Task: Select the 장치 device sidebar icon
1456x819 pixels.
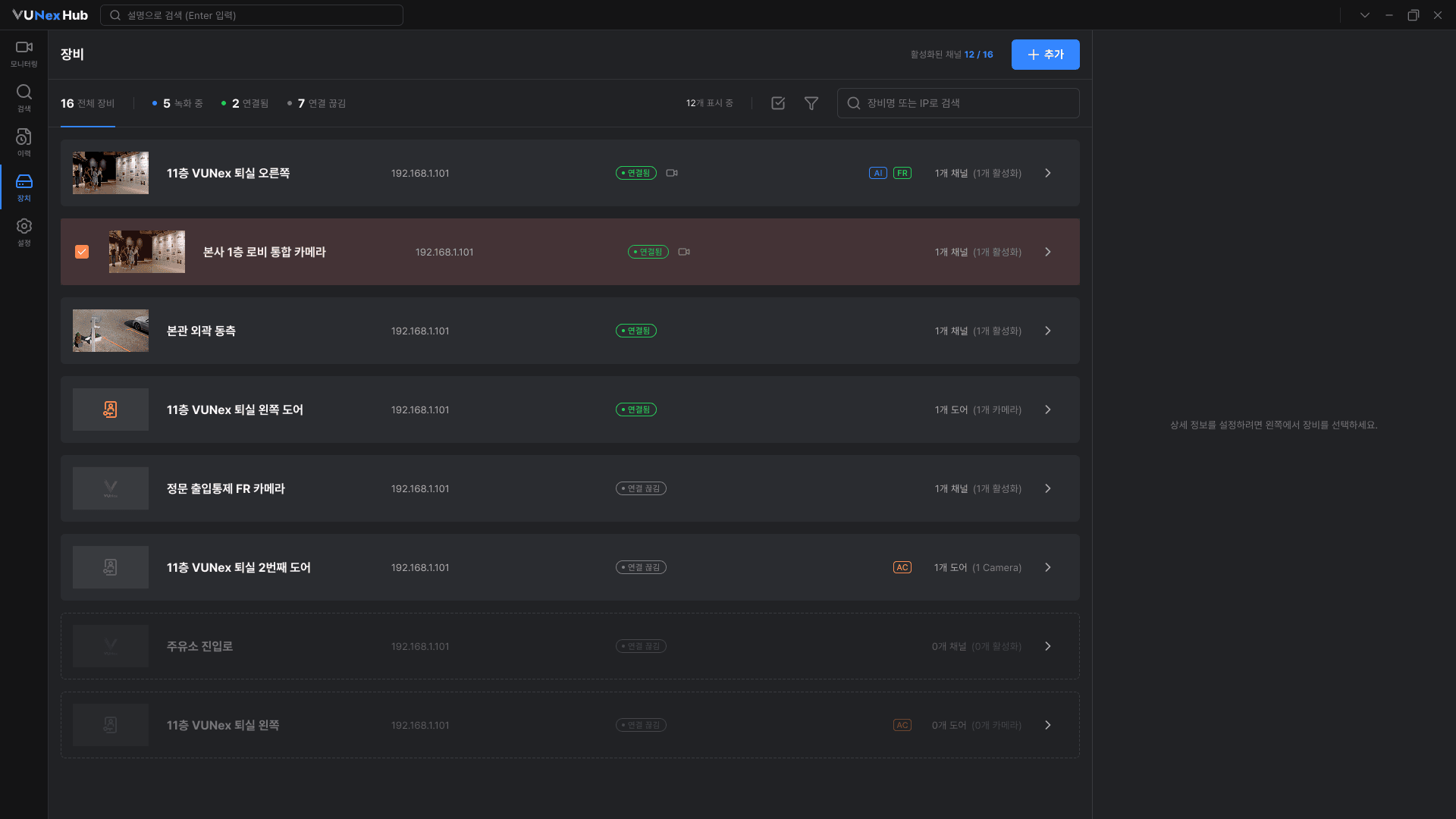Action: 24,188
